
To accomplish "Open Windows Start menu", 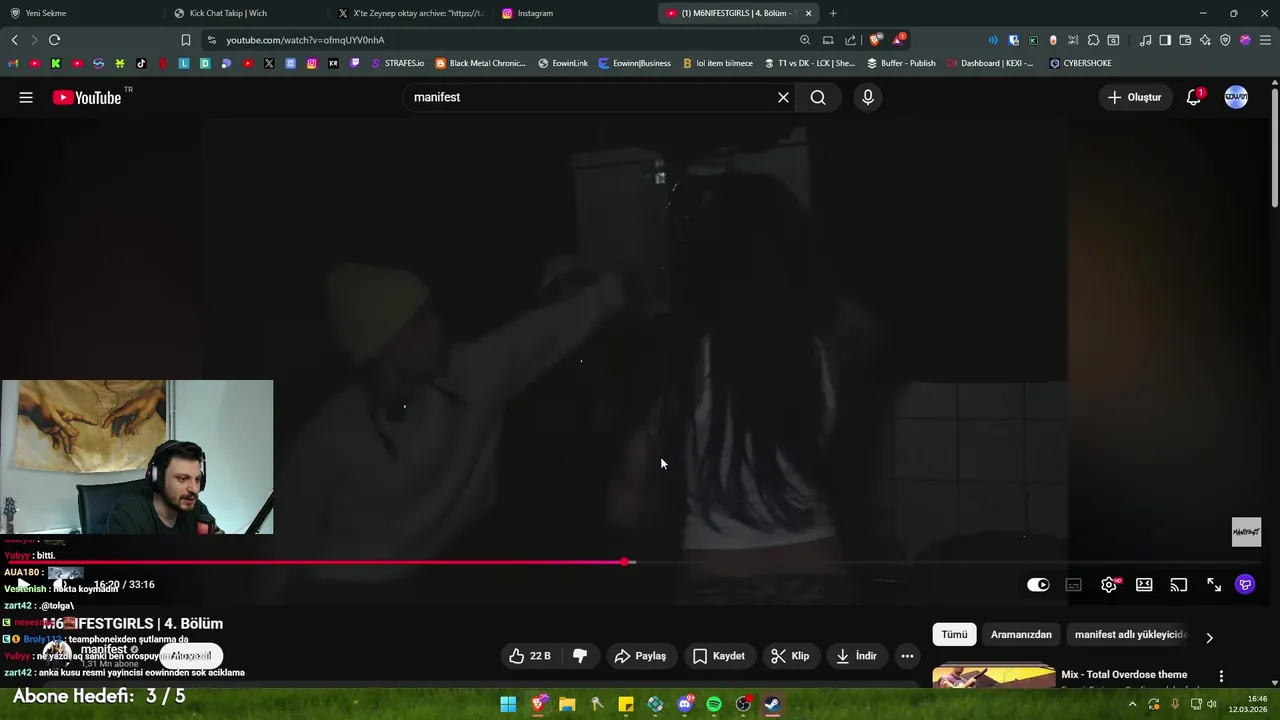I will tap(508, 704).
